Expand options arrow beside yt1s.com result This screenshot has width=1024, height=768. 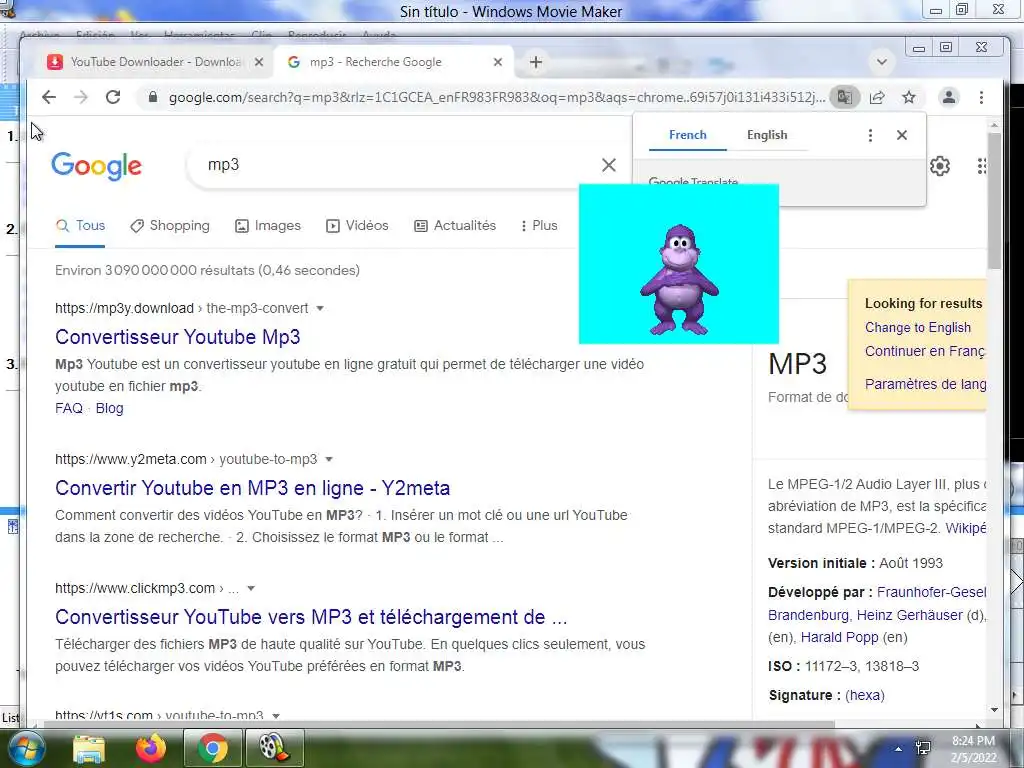[276, 716]
